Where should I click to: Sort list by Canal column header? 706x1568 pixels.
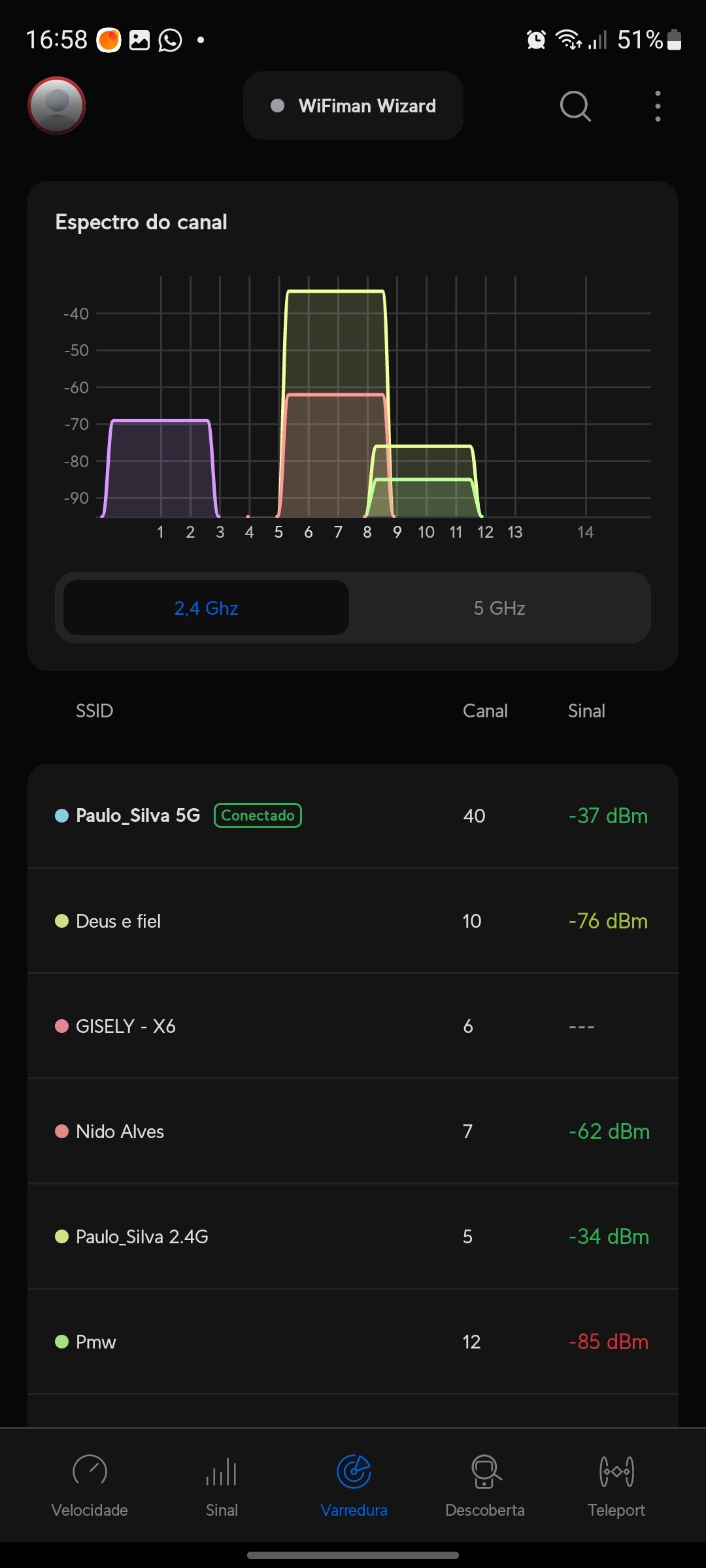tap(485, 711)
